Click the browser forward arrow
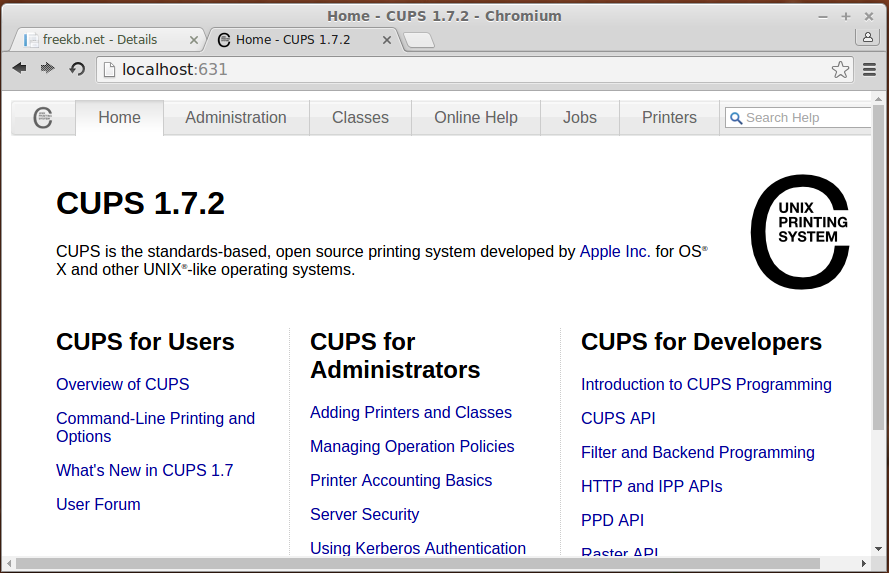Screen dimensions: 889x573 (x=48, y=69)
